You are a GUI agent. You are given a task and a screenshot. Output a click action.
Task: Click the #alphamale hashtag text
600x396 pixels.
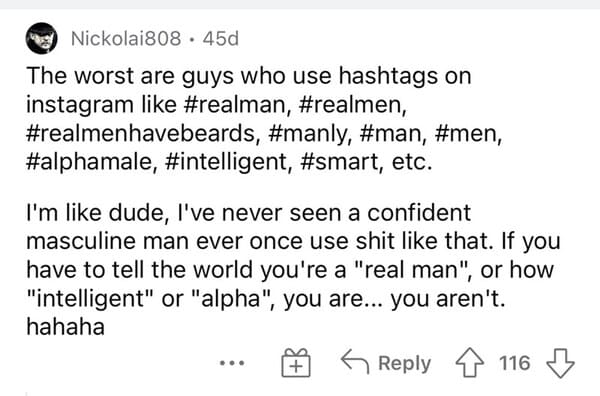point(89,162)
